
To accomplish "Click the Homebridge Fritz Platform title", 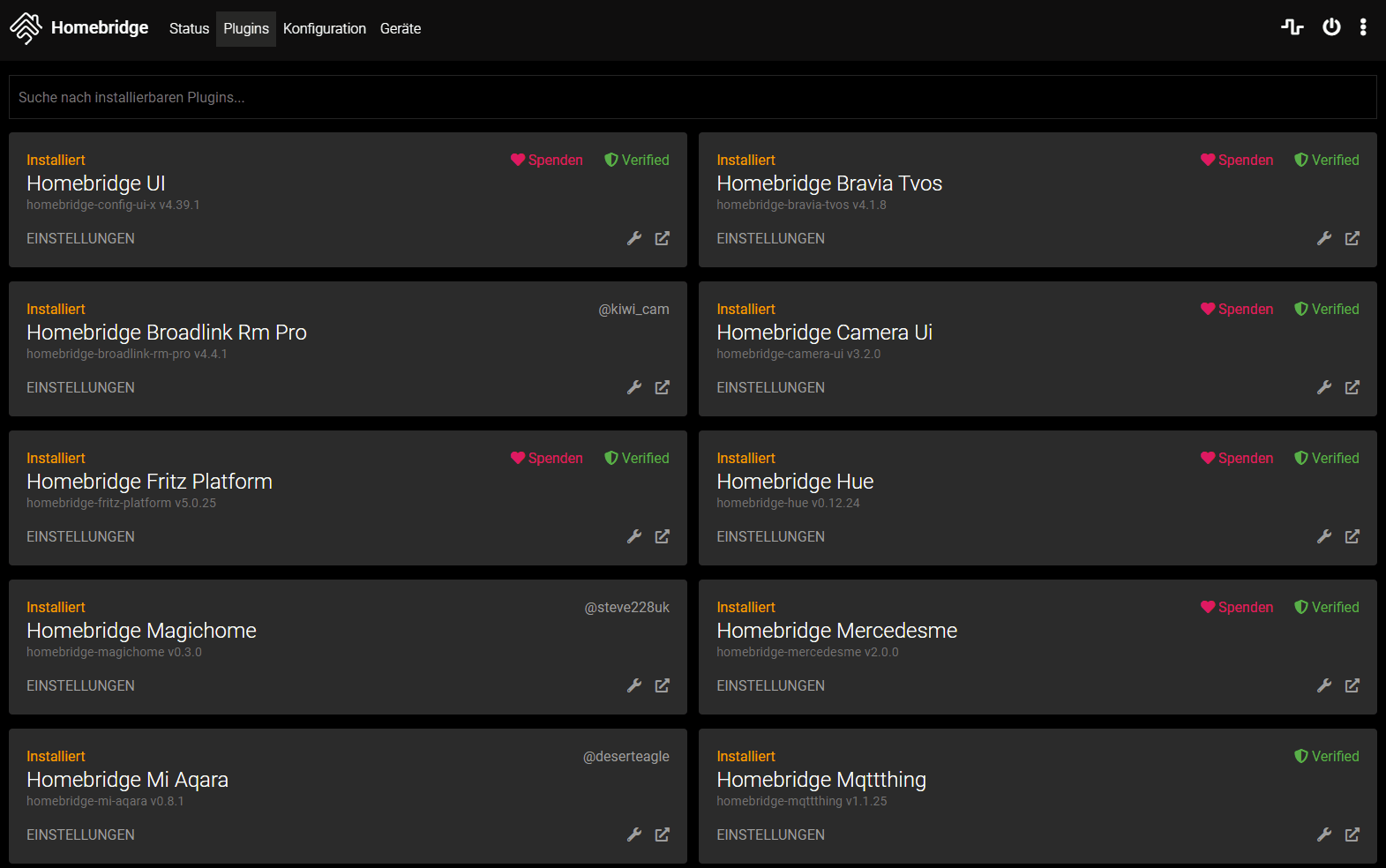I will pyautogui.click(x=149, y=482).
